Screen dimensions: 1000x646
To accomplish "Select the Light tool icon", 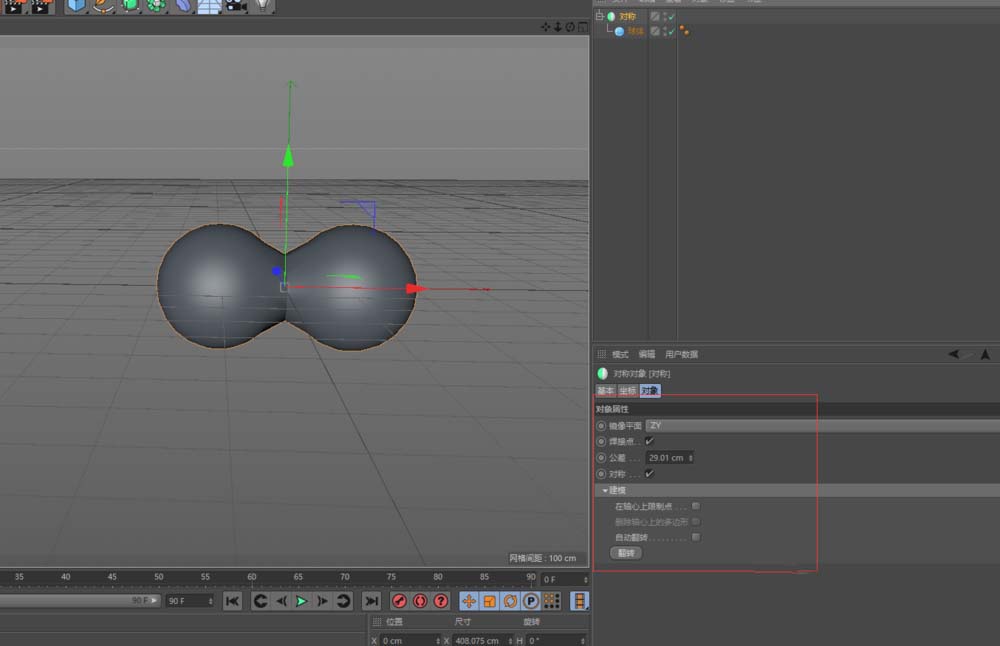I will [x=262, y=8].
